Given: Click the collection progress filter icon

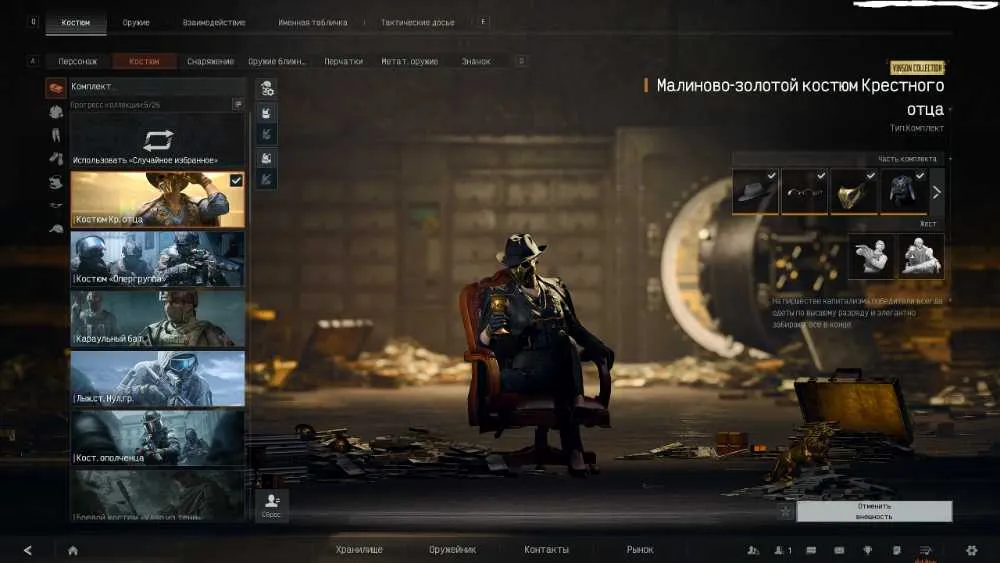Looking at the screenshot, I should 238,104.
